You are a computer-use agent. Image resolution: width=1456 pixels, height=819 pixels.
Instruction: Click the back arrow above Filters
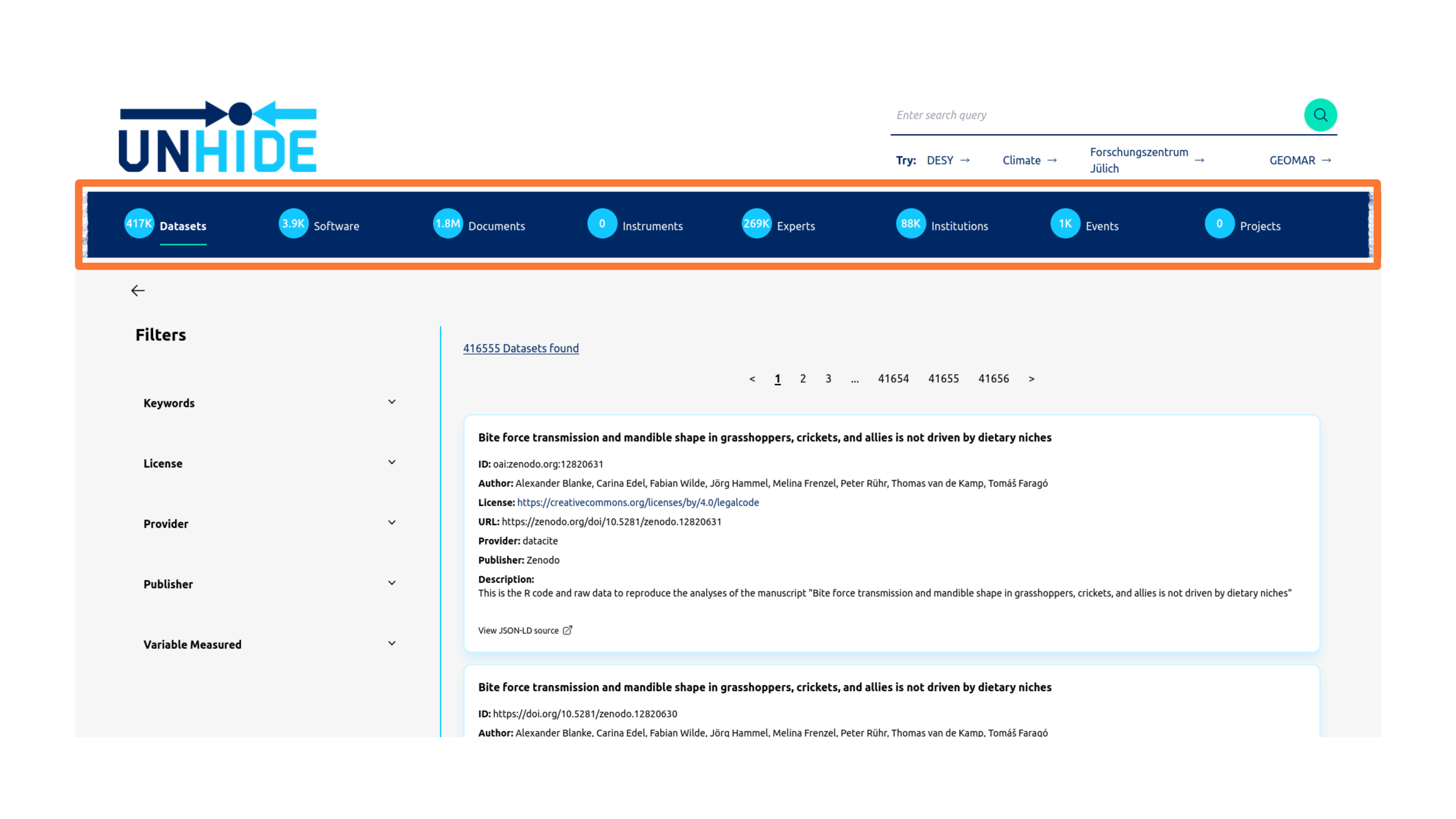(138, 290)
